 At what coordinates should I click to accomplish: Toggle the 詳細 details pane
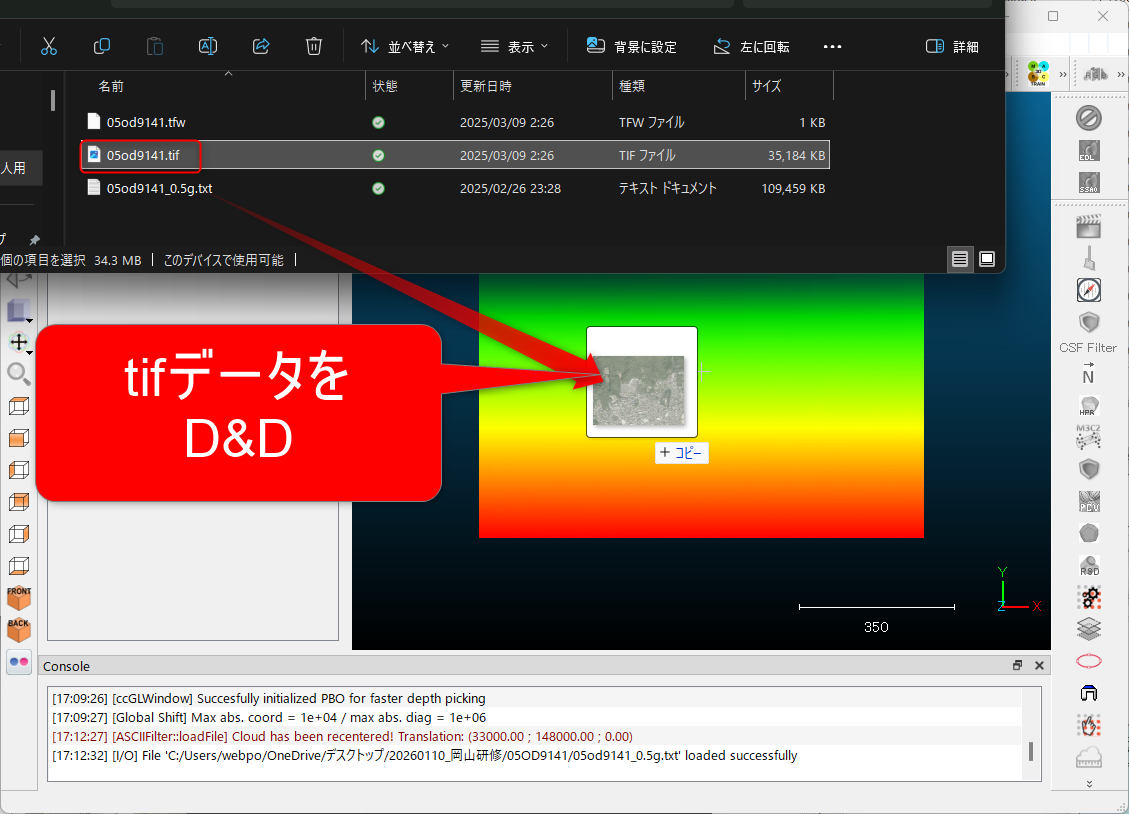pyautogui.click(x=952, y=46)
